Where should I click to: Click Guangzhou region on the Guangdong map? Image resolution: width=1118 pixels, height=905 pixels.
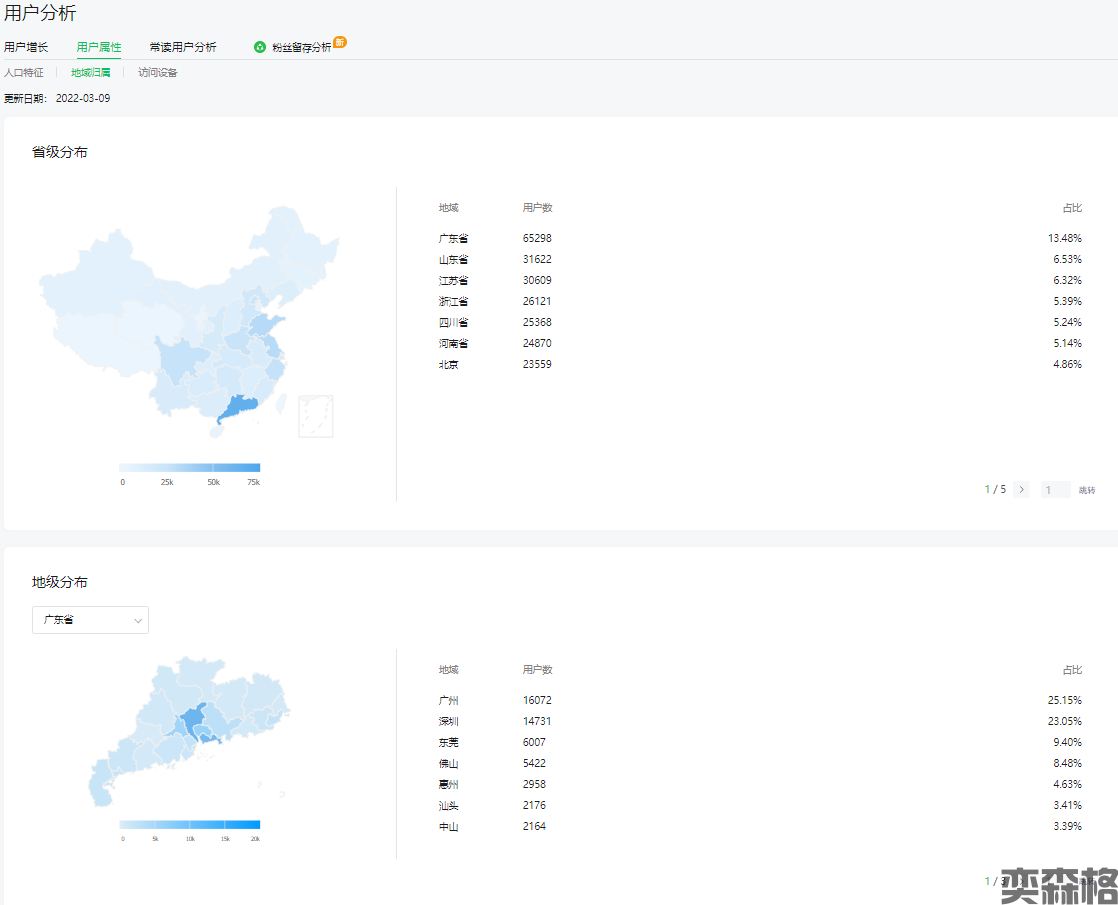(x=192, y=718)
